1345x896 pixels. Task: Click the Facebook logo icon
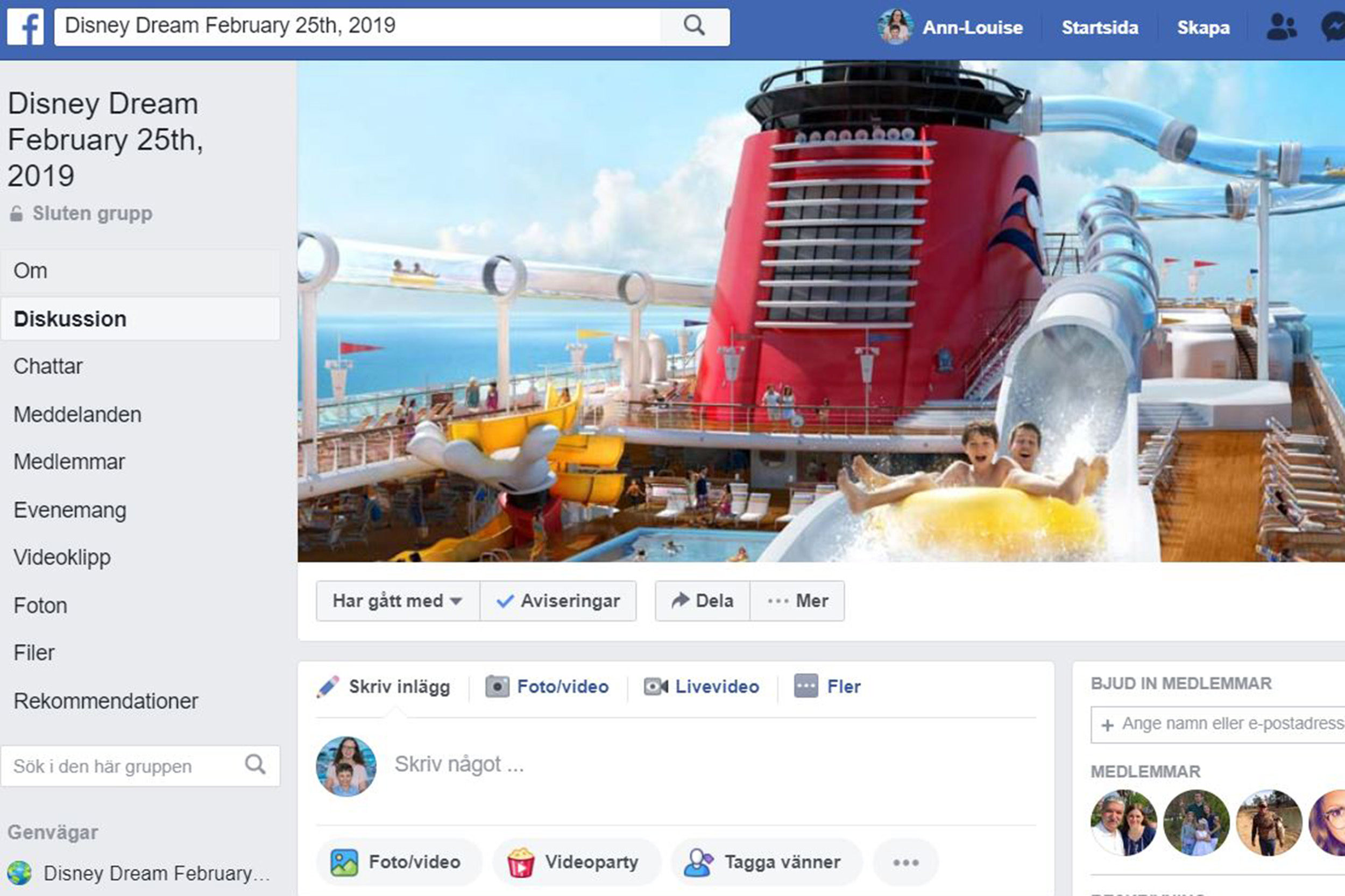point(25,27)
